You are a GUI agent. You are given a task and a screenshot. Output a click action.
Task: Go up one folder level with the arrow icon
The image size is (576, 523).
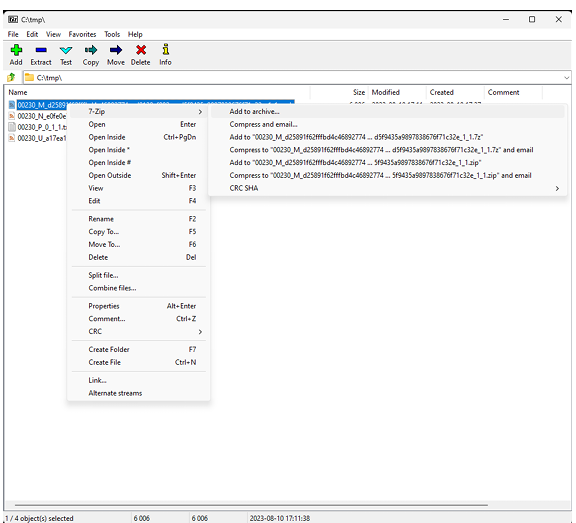coord(11,77)
